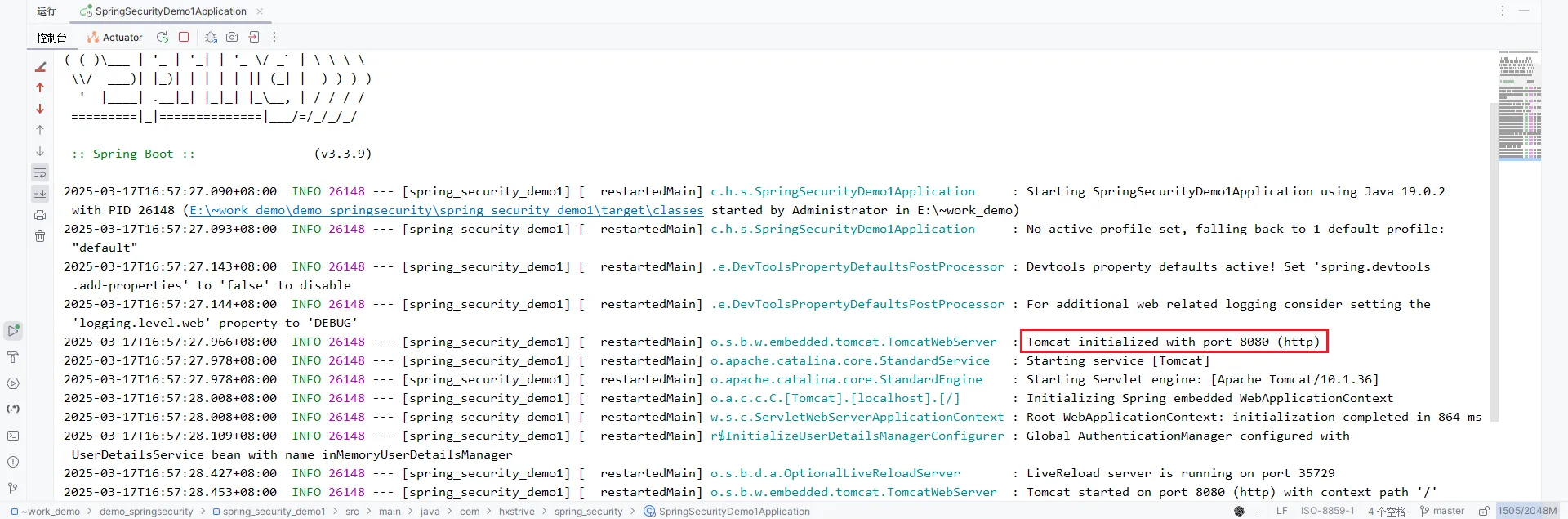The width and height of the screenshot is (1568, 519).
Task: Click src breadcrumb segment
Action: pyautogui.click(x=352, y=512)
